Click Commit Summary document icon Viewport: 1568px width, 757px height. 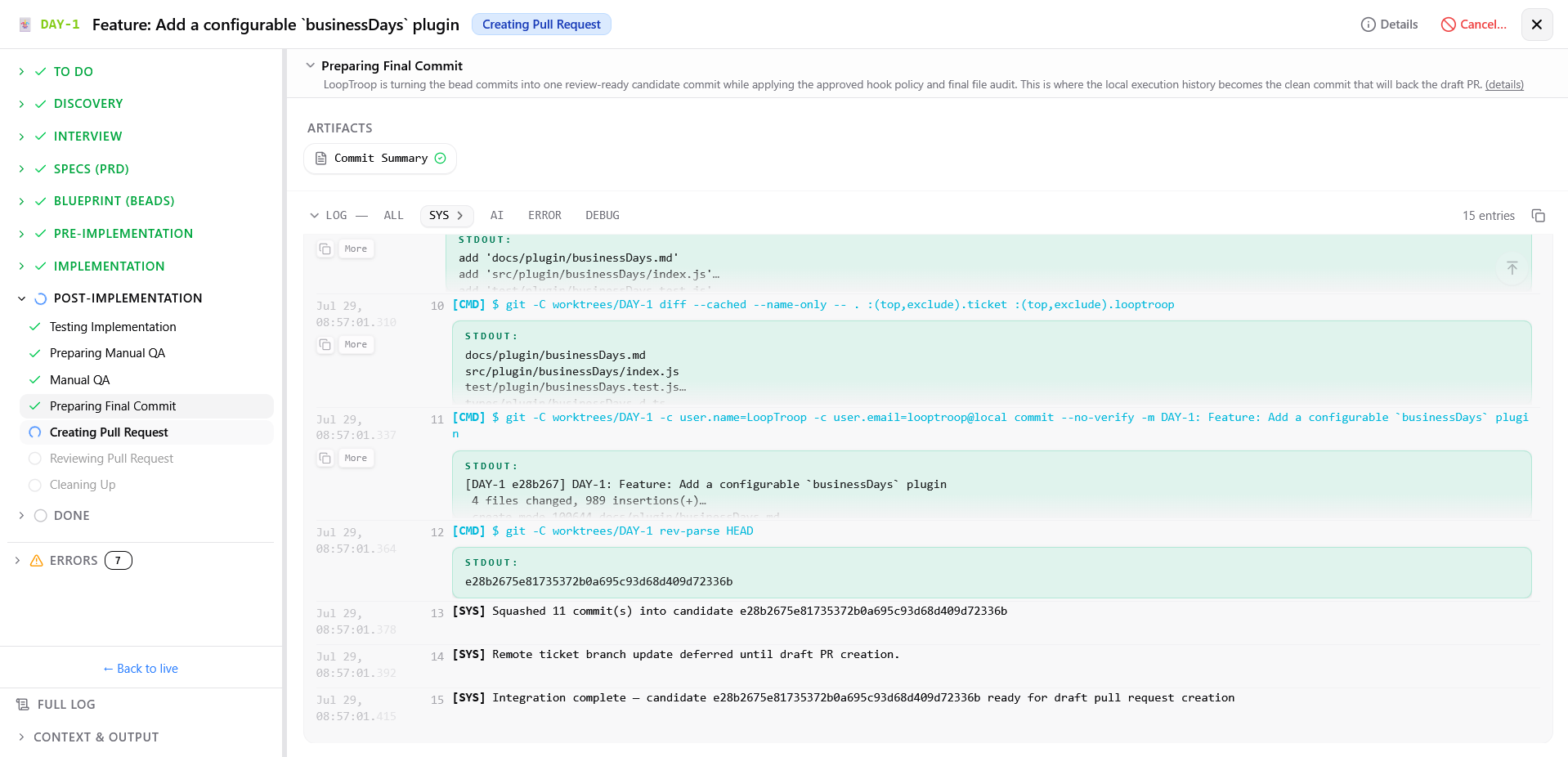click(x=321, y=159)
